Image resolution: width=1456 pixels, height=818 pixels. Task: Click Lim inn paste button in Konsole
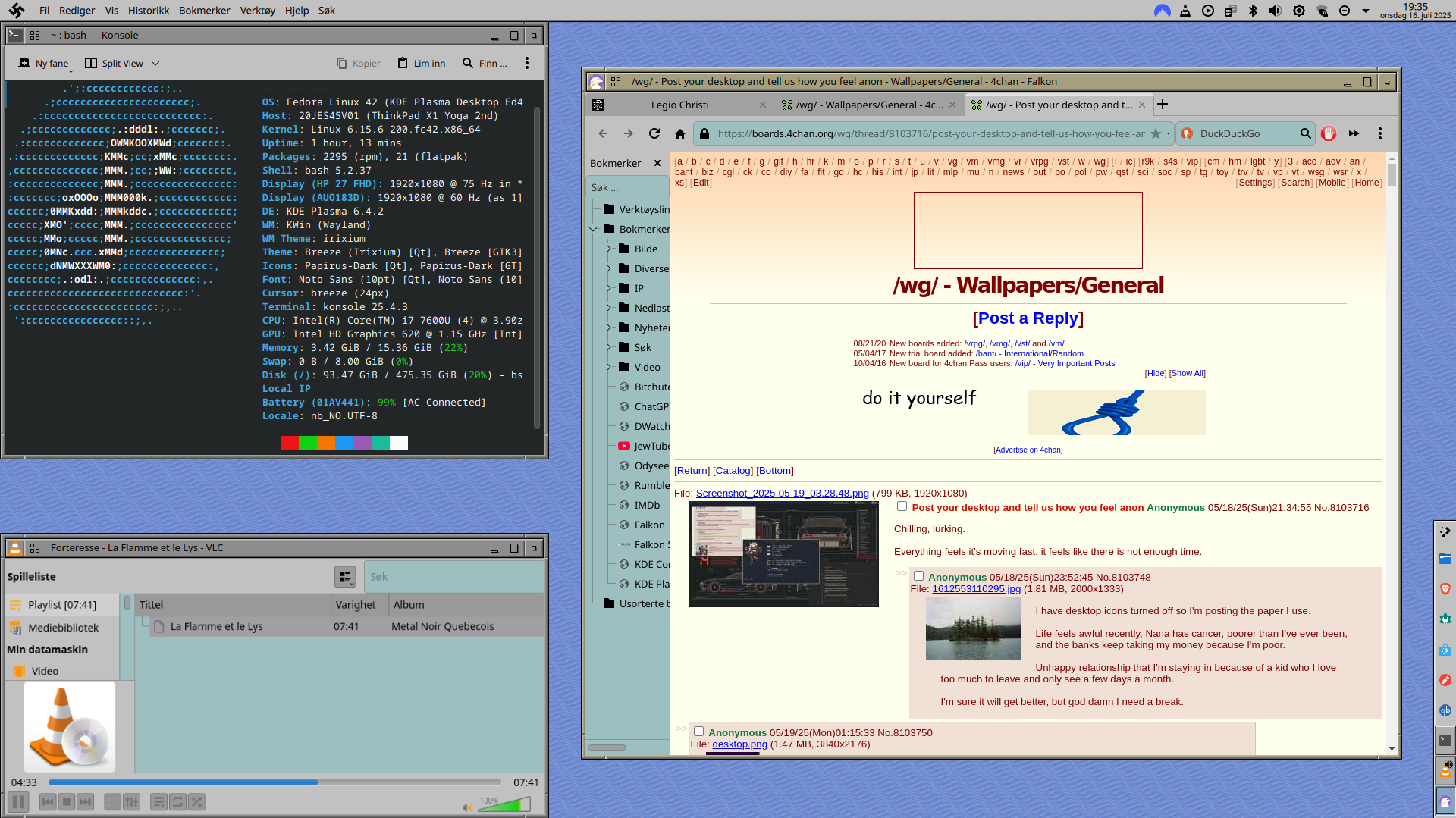pyautogui.click(x=421, y=63)
